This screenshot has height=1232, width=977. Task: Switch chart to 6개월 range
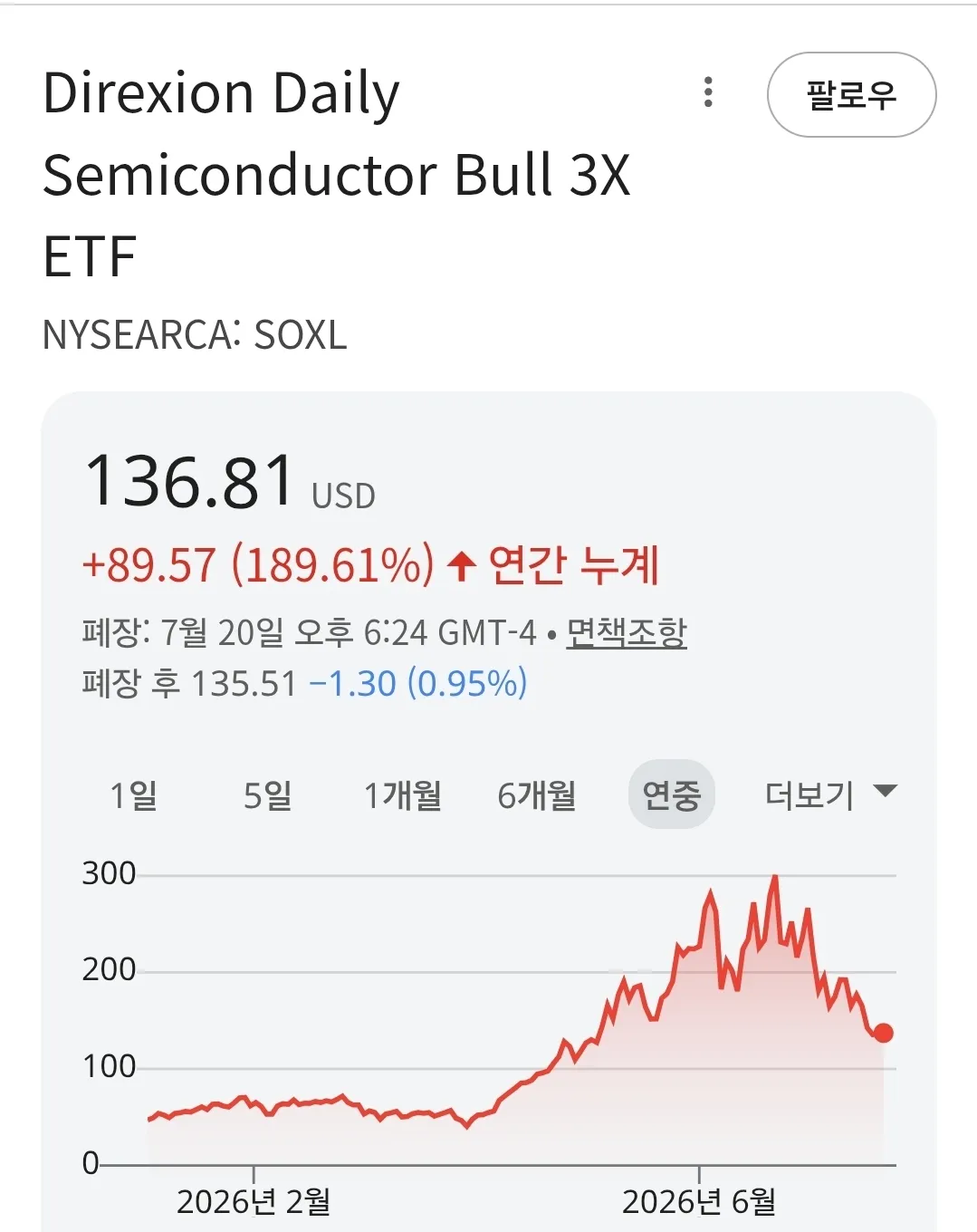[537, 795]
